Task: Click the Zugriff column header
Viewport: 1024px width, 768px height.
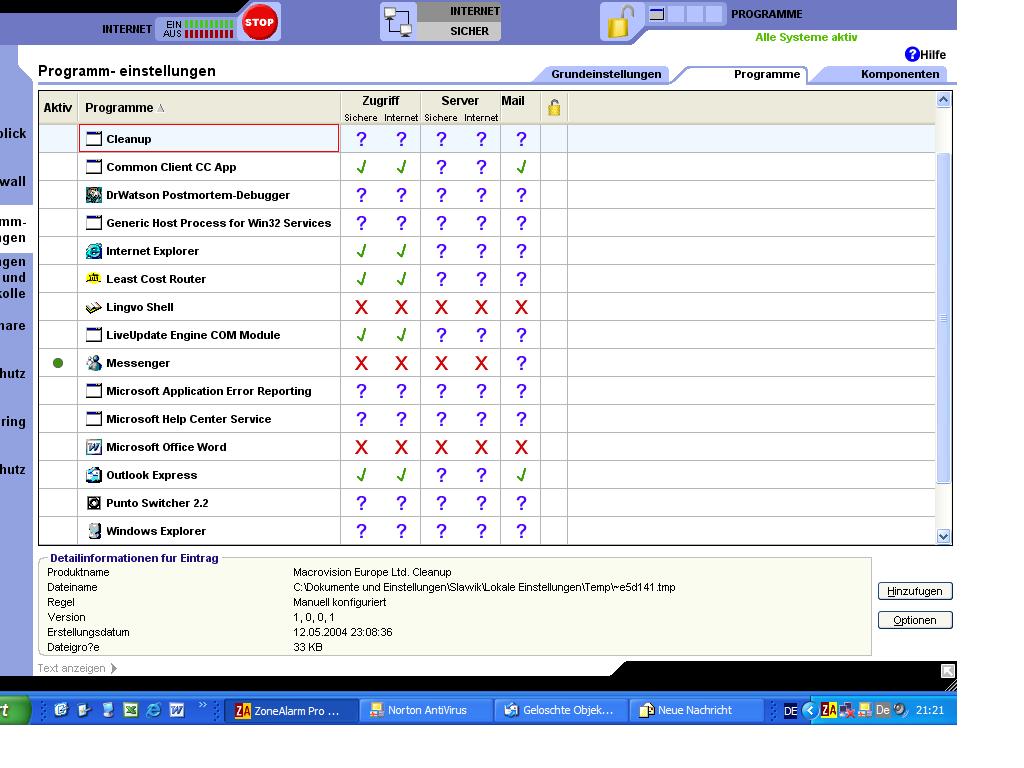Action: [x=381, y=101]
